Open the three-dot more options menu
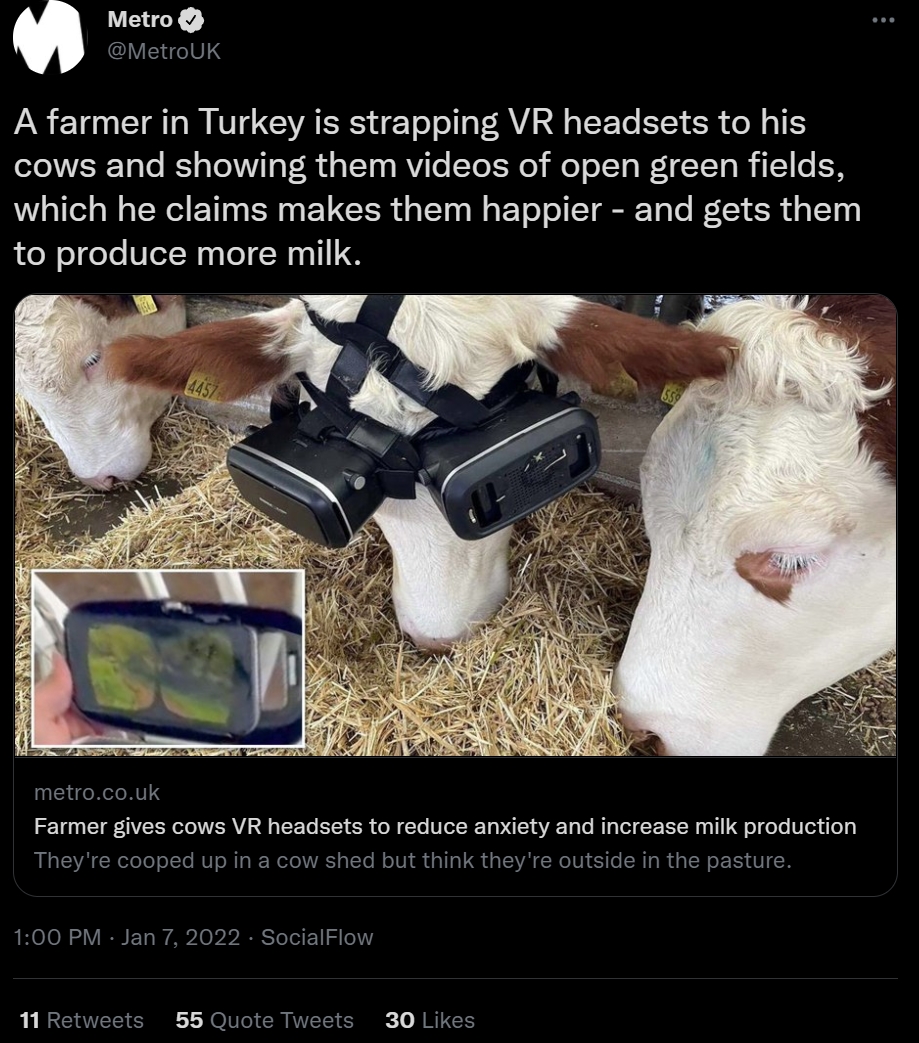 click(883, 21)
